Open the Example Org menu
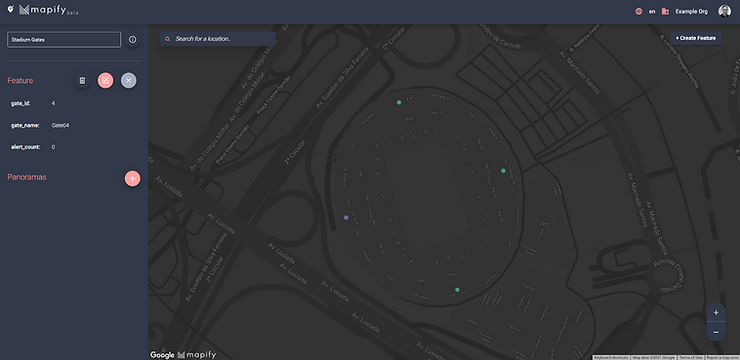 click(x=691, y=11)
